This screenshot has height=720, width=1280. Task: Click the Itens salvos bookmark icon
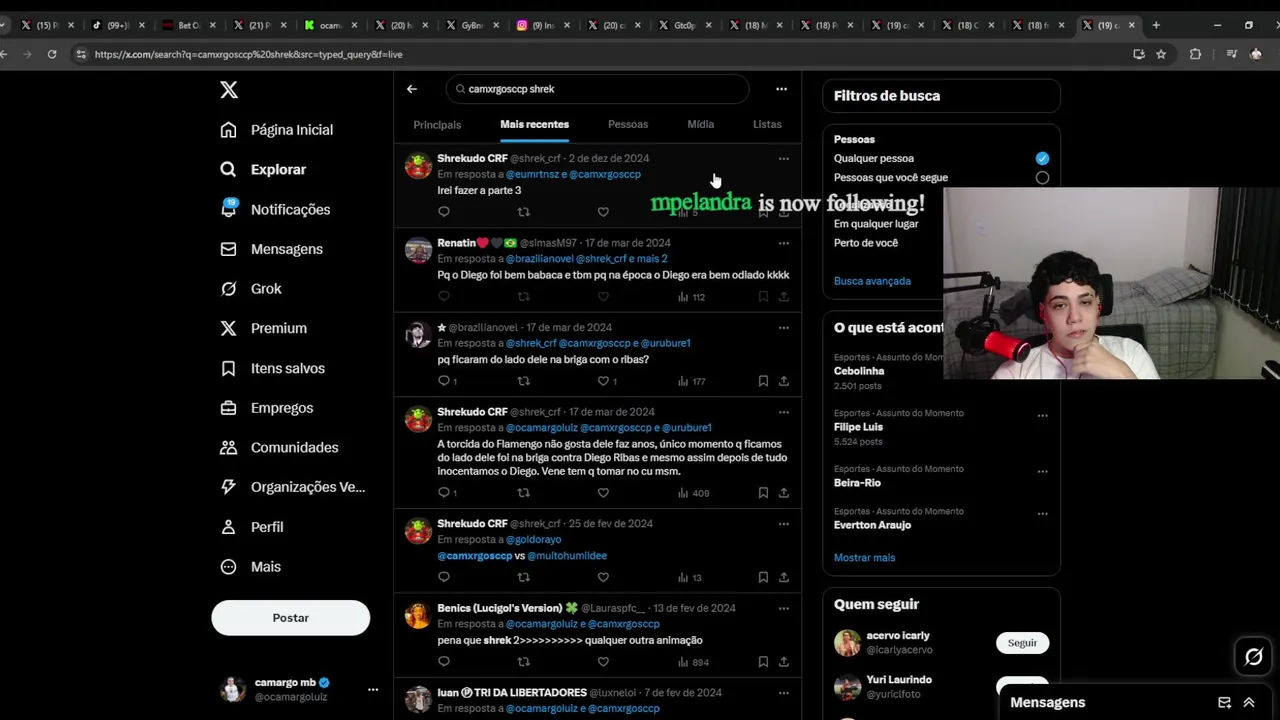(x=229, y=368)
